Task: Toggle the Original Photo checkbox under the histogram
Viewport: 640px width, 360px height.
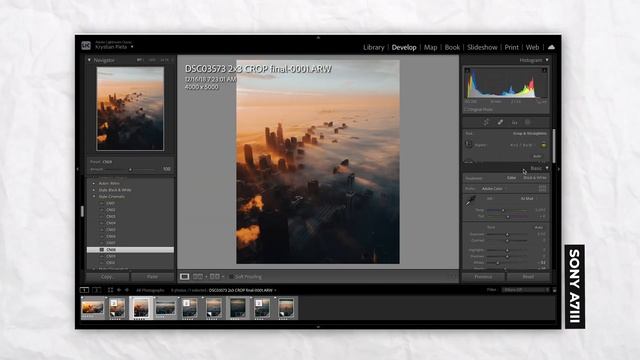Action: [466, 109]
